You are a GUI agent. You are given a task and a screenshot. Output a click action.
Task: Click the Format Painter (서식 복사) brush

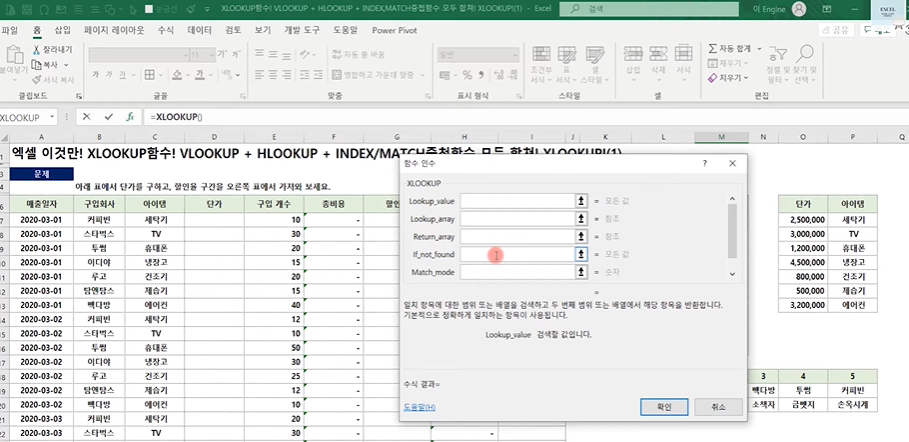[x=53, y=79]
